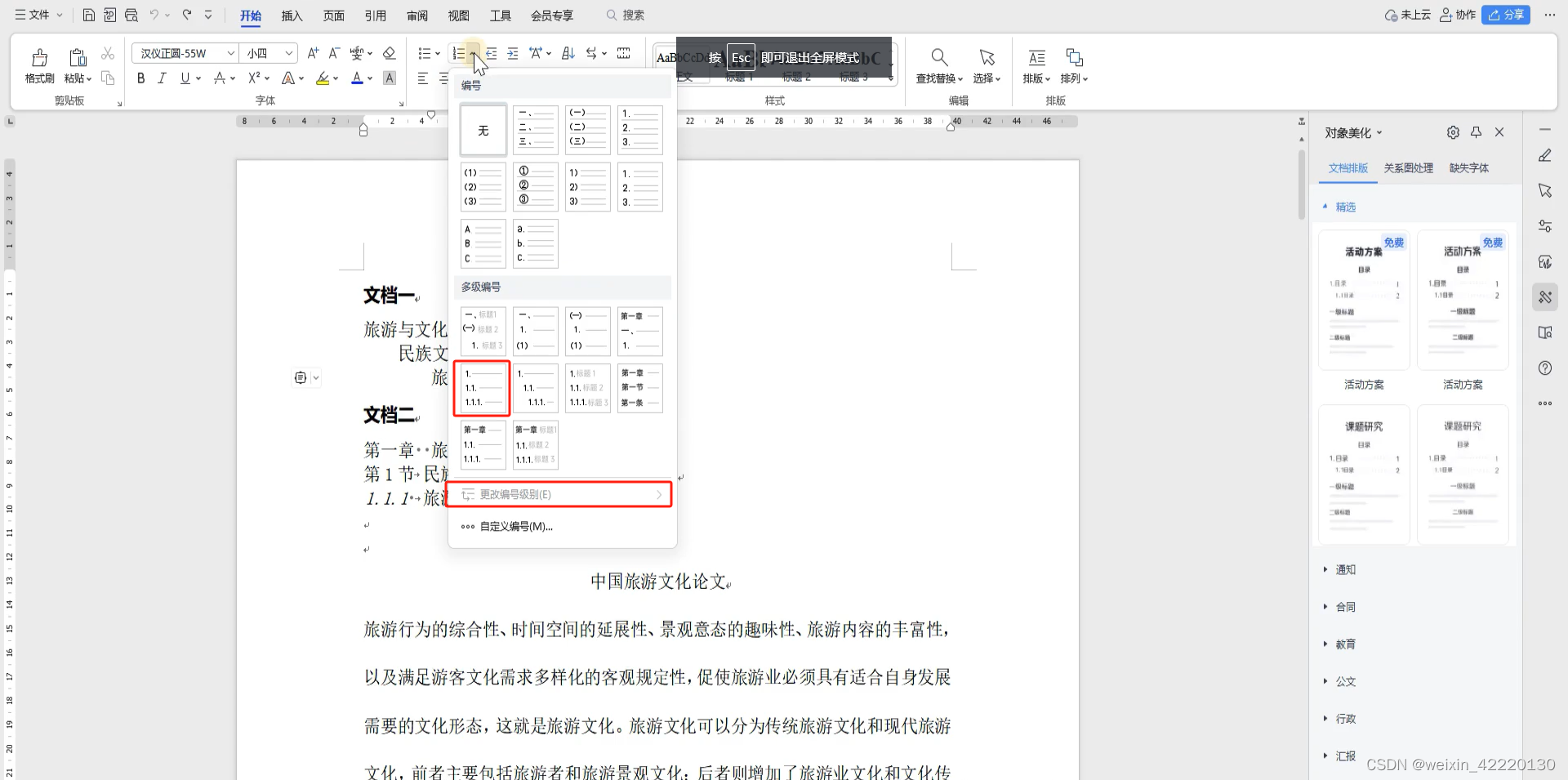Click the Copy icon in clipboard group
The height and width of the screenshot is (780, 1568).
[x=108, y=78]
